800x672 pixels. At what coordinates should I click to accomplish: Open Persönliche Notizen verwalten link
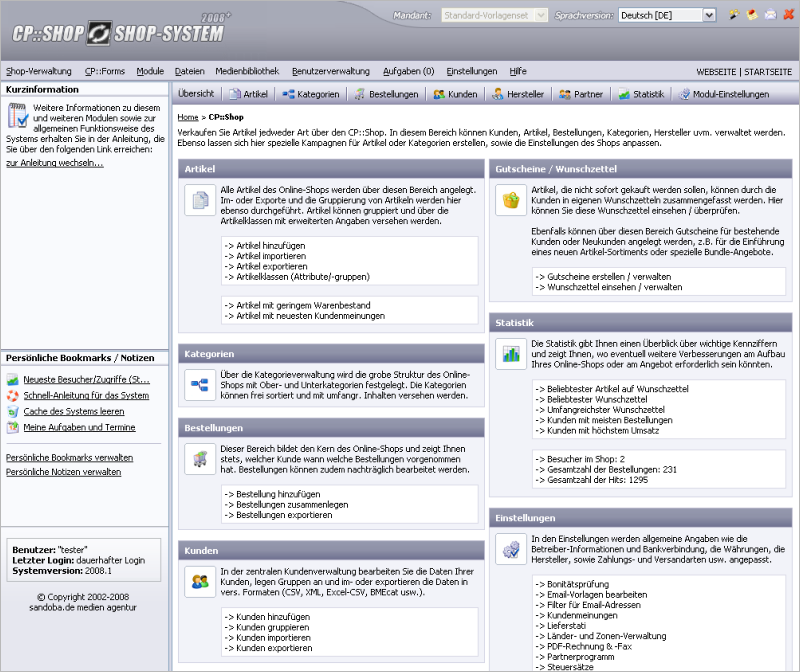[63, 472]
